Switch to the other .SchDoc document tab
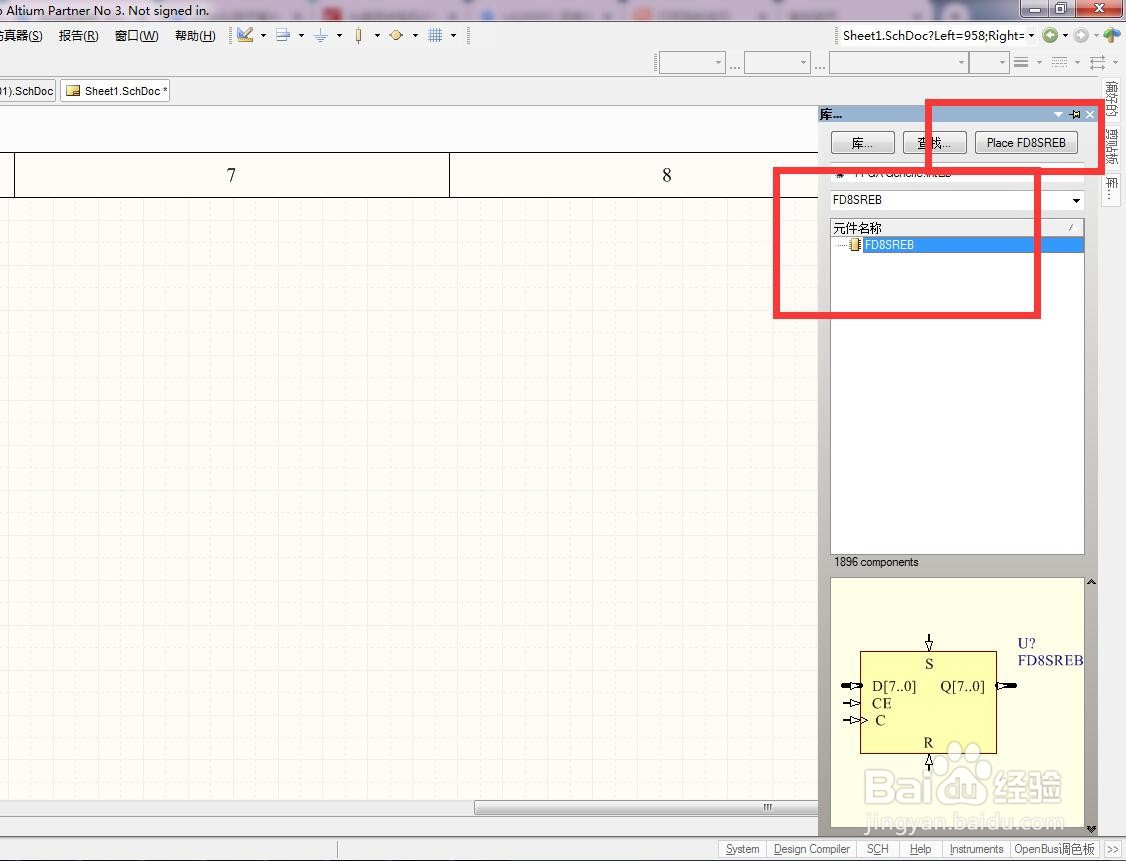1126x861 pixels. click(x=27, y=91)
